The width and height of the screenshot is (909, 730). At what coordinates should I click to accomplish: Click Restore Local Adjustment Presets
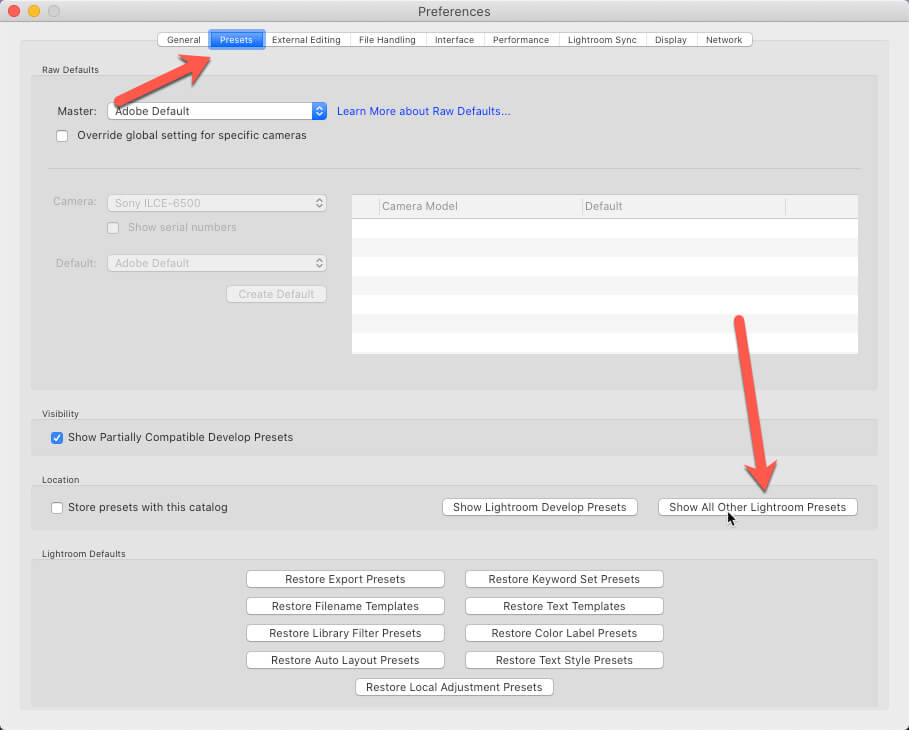pyautogui.click(x=454, y=687)
